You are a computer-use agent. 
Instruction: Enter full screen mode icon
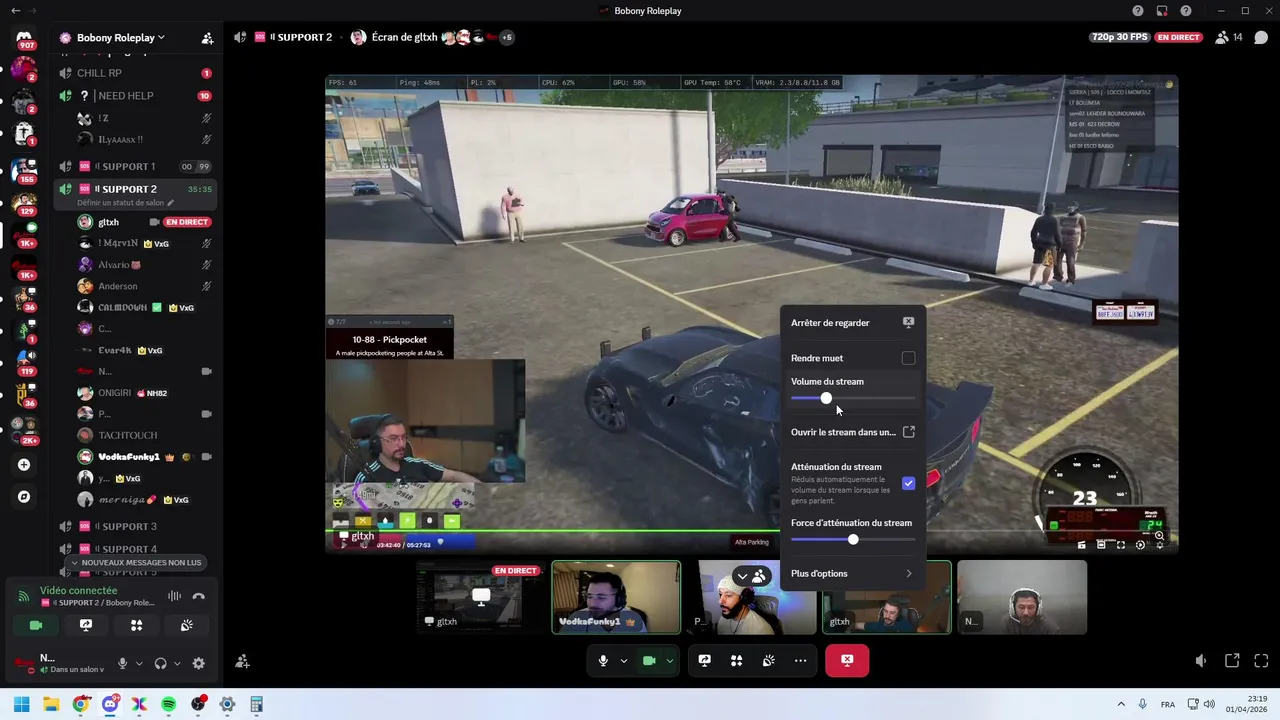(x=1261, y=661)
